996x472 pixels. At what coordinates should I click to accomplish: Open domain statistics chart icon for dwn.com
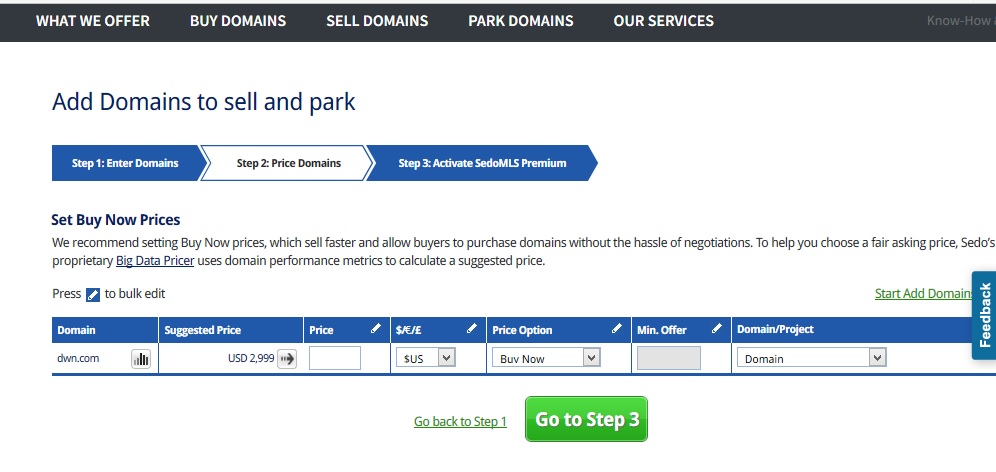(x=141, y=359)
